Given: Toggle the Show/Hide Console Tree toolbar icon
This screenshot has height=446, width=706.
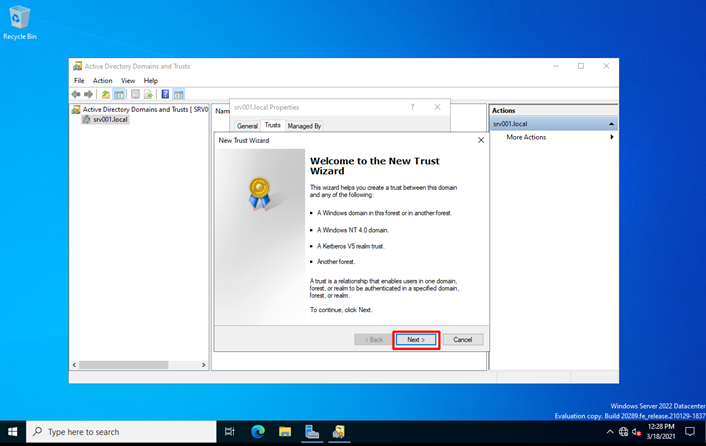Looking at the screenshot, I should [x=119, y=94].
